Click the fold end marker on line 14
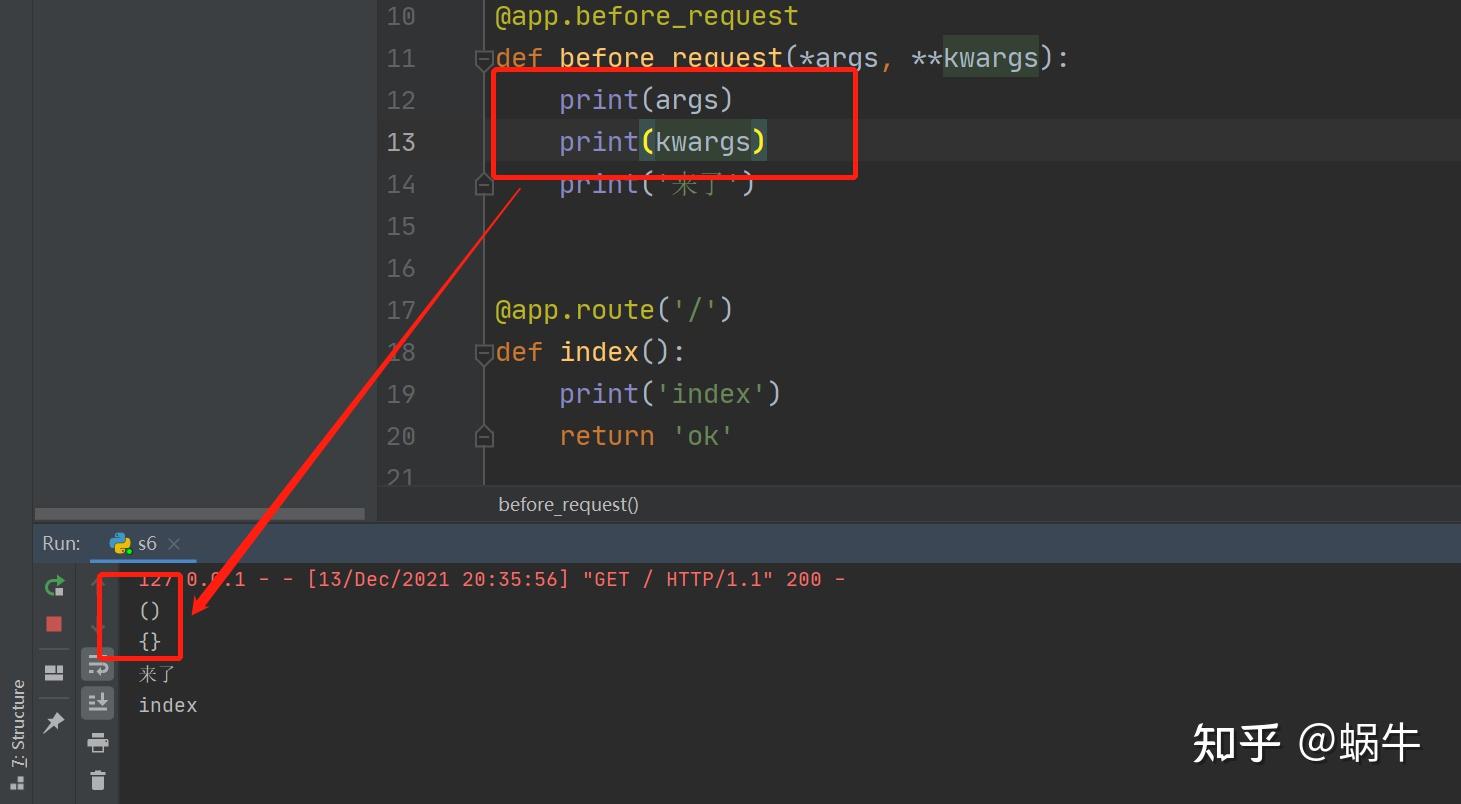1461x804 pixels. pyautogui.click(x=484, y=185)
